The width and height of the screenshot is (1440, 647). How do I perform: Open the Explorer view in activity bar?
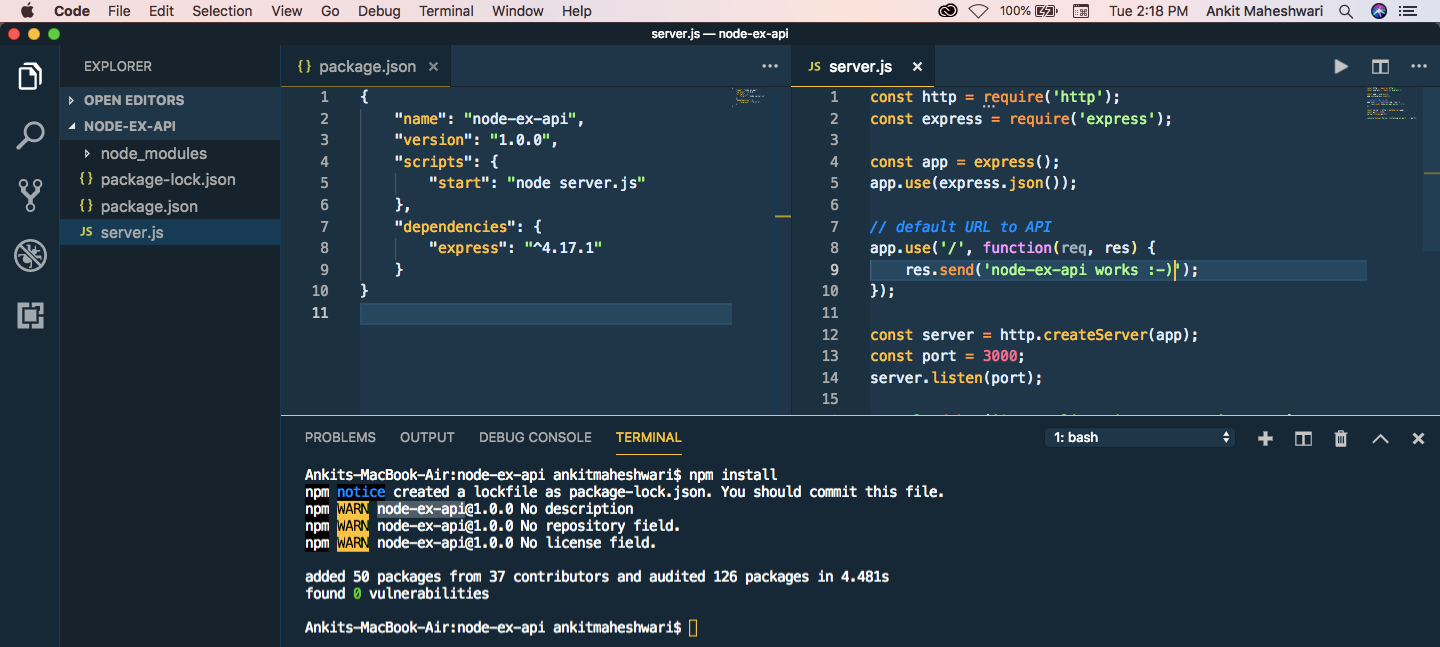30,77
